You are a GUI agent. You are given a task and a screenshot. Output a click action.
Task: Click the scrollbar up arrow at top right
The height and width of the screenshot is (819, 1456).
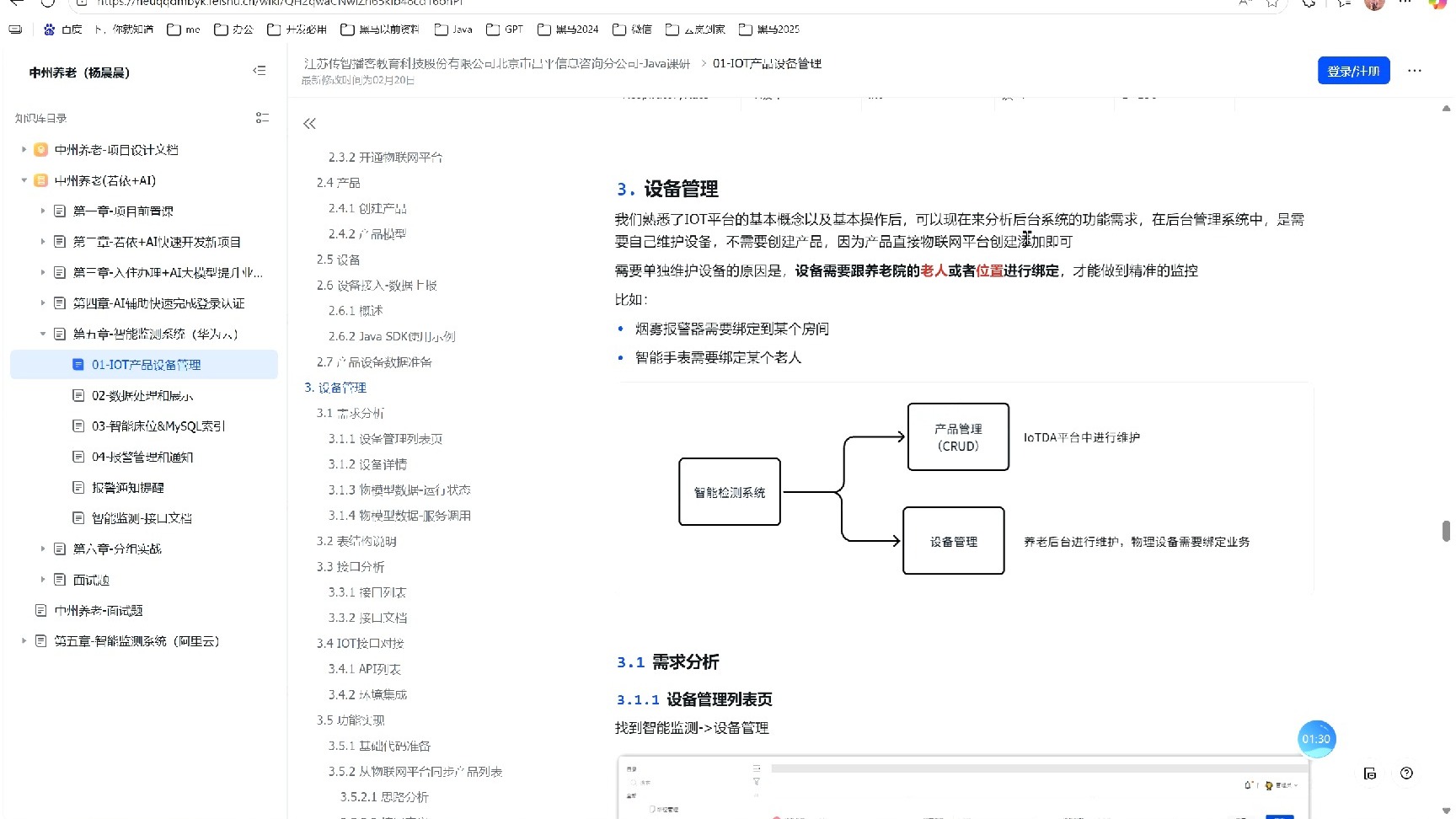1446,109
